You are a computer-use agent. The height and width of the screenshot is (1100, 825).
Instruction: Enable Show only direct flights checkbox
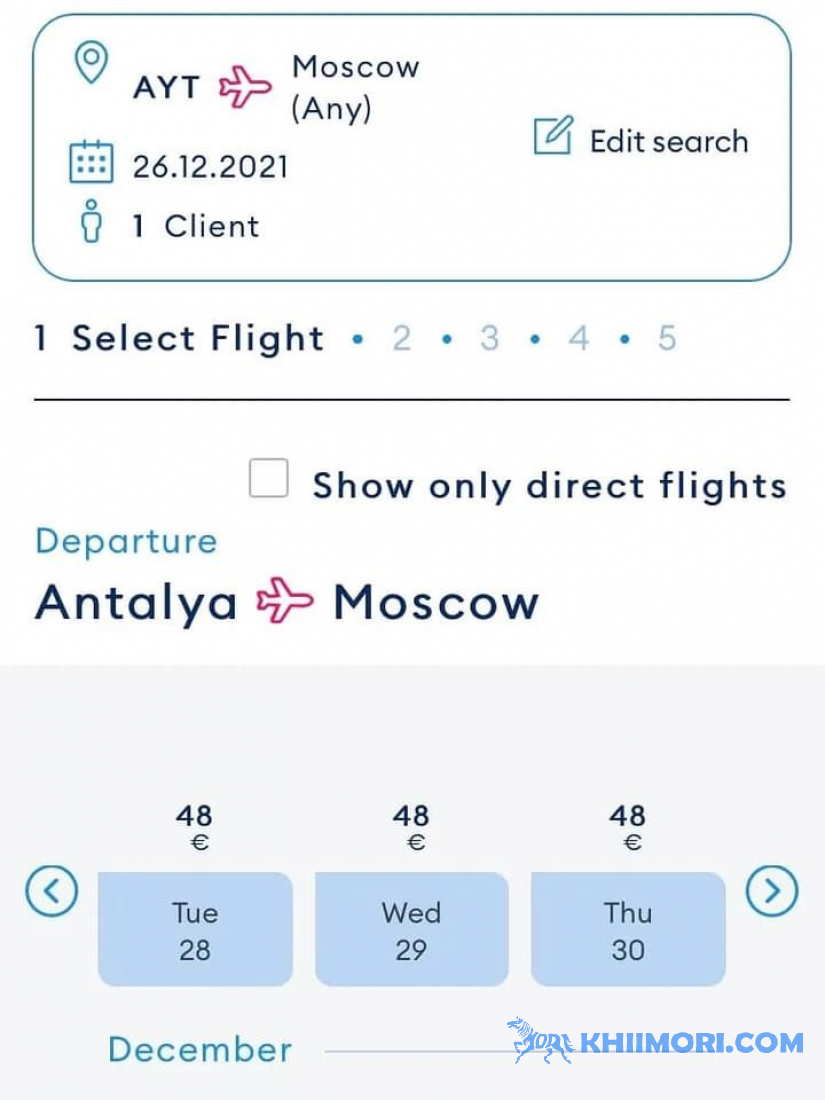pos(269,478)
